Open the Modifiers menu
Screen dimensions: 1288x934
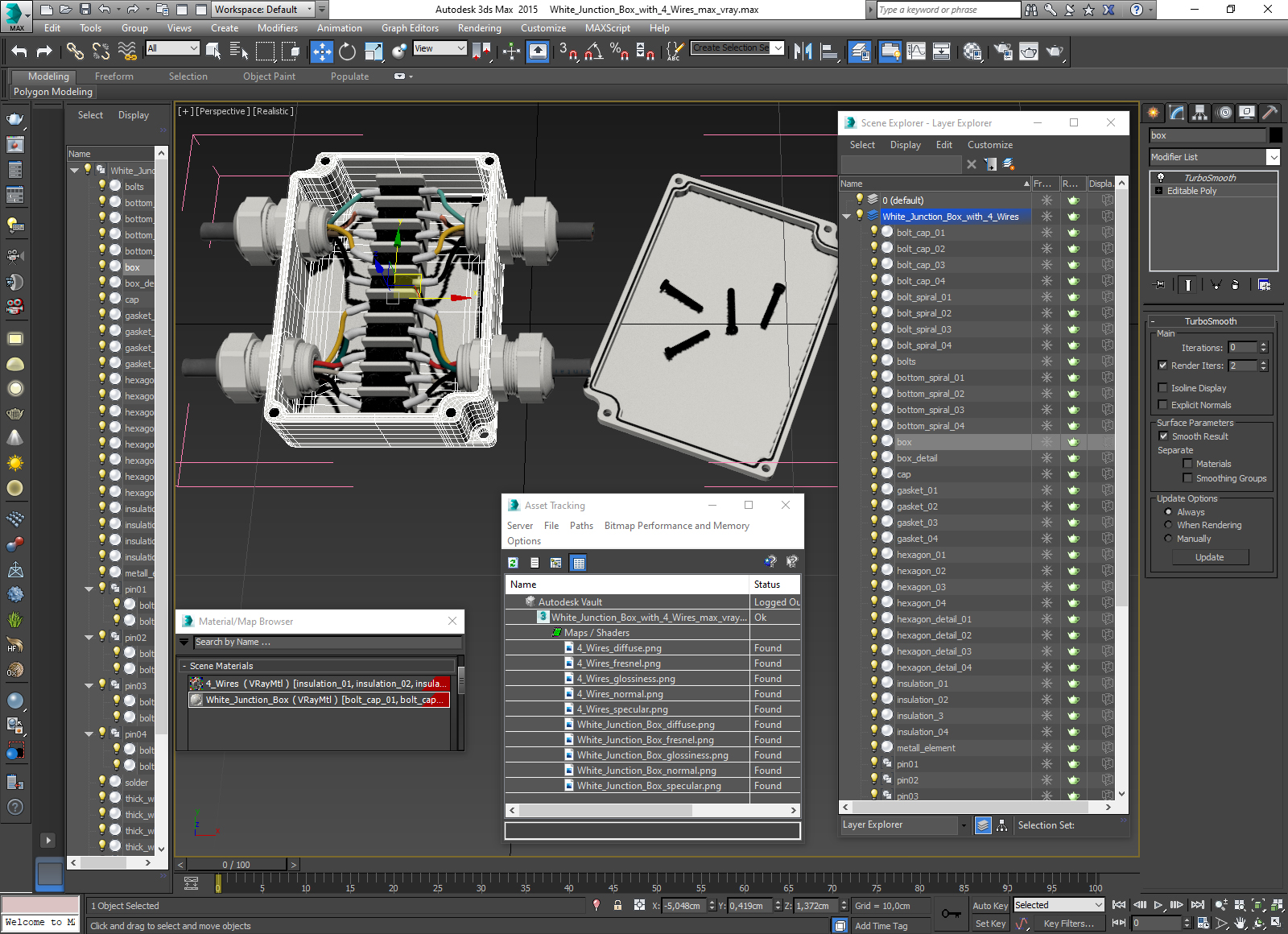[x=278, y=28]
